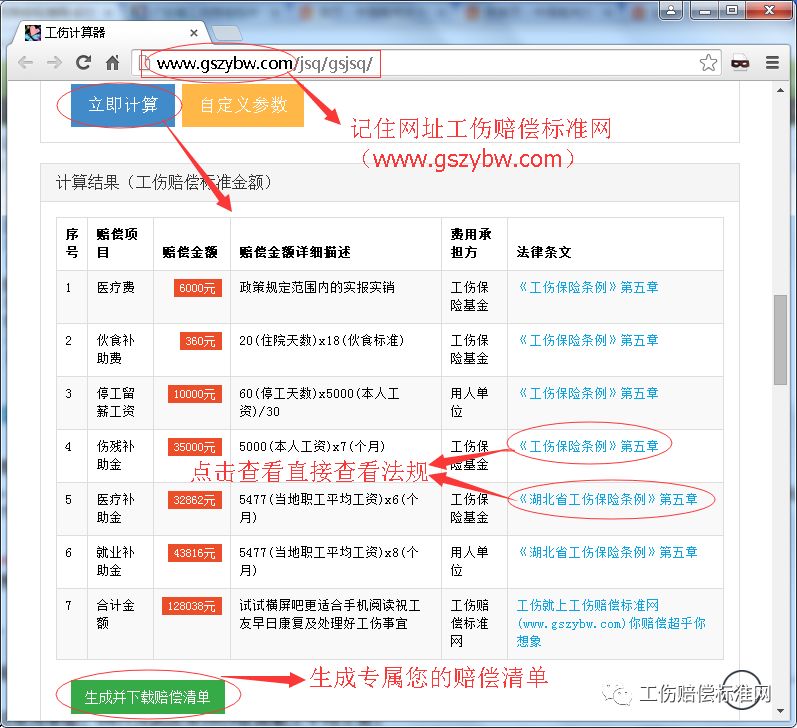Open 伤残补助金 row's 工伤保险条例 link

click(x=588, y=446)
